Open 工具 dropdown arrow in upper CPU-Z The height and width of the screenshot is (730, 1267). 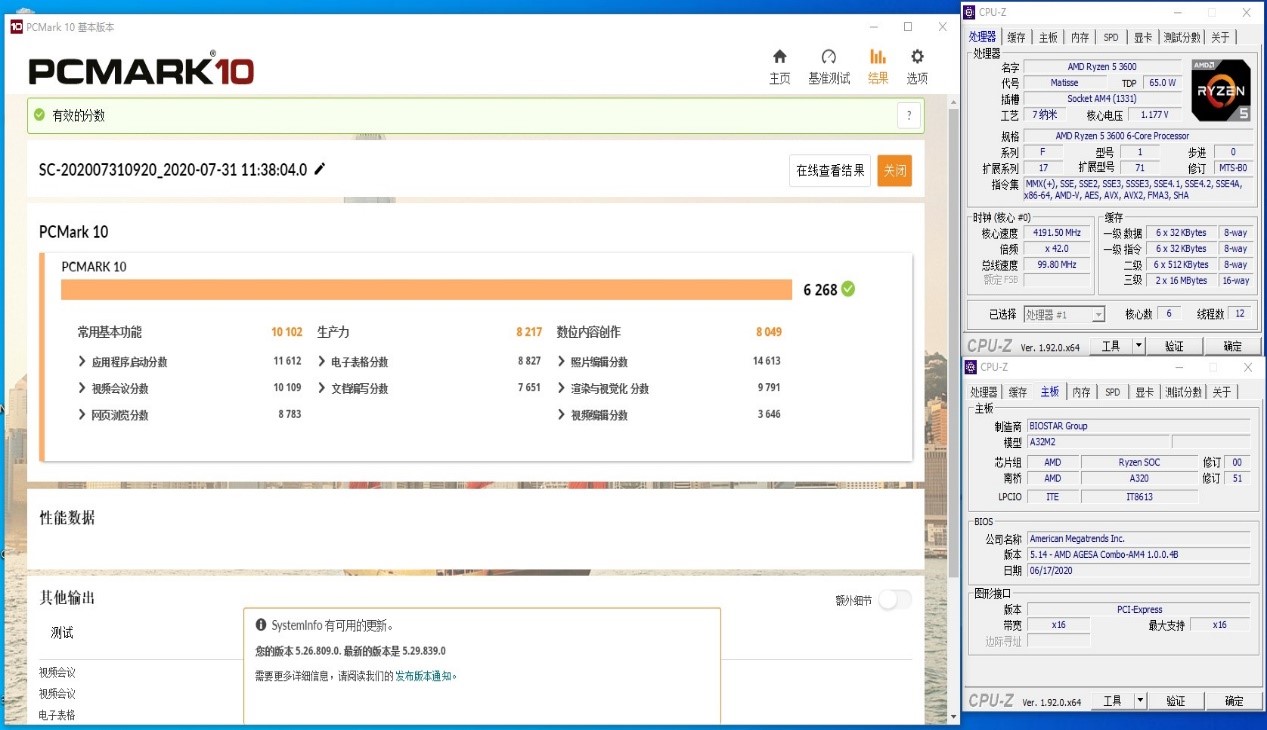click(1139, 346)
